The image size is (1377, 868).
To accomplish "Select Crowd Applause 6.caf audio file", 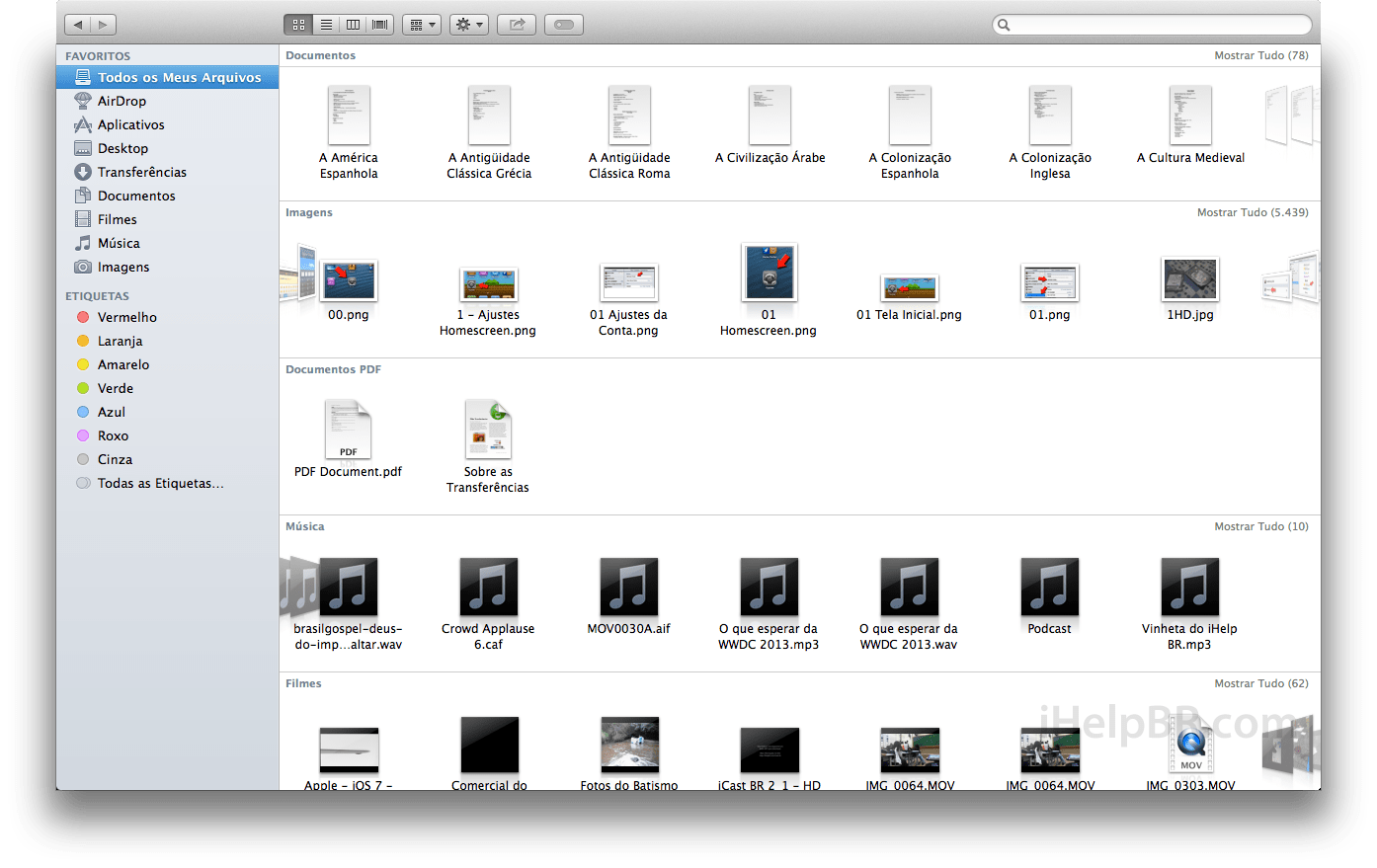I will coord(489,604).
